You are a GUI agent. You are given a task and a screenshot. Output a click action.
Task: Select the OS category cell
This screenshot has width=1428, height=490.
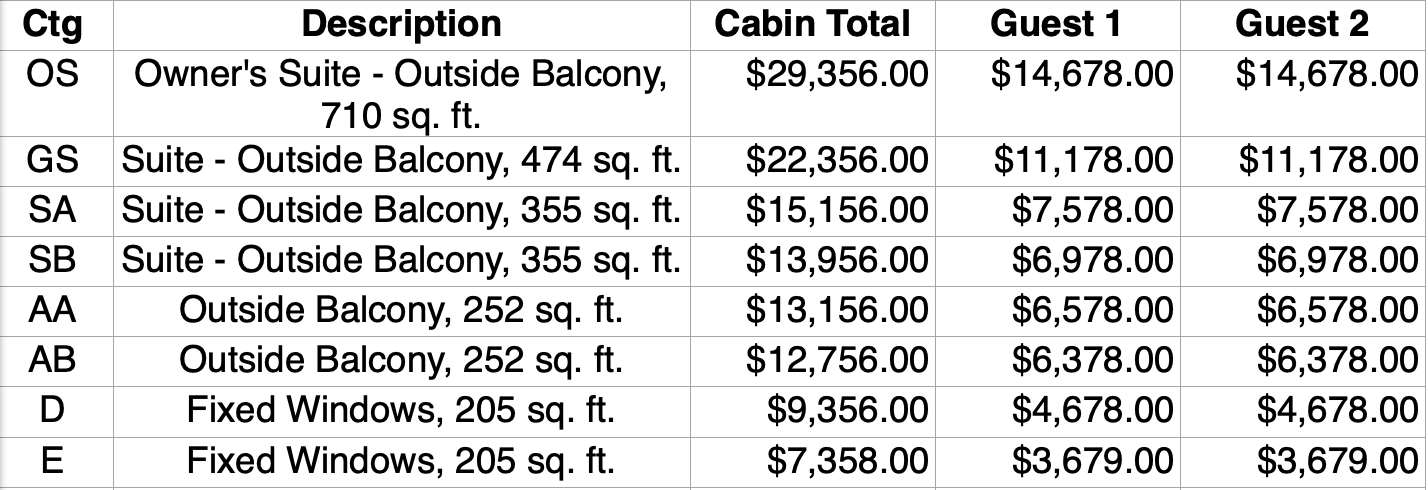(52, 73)
